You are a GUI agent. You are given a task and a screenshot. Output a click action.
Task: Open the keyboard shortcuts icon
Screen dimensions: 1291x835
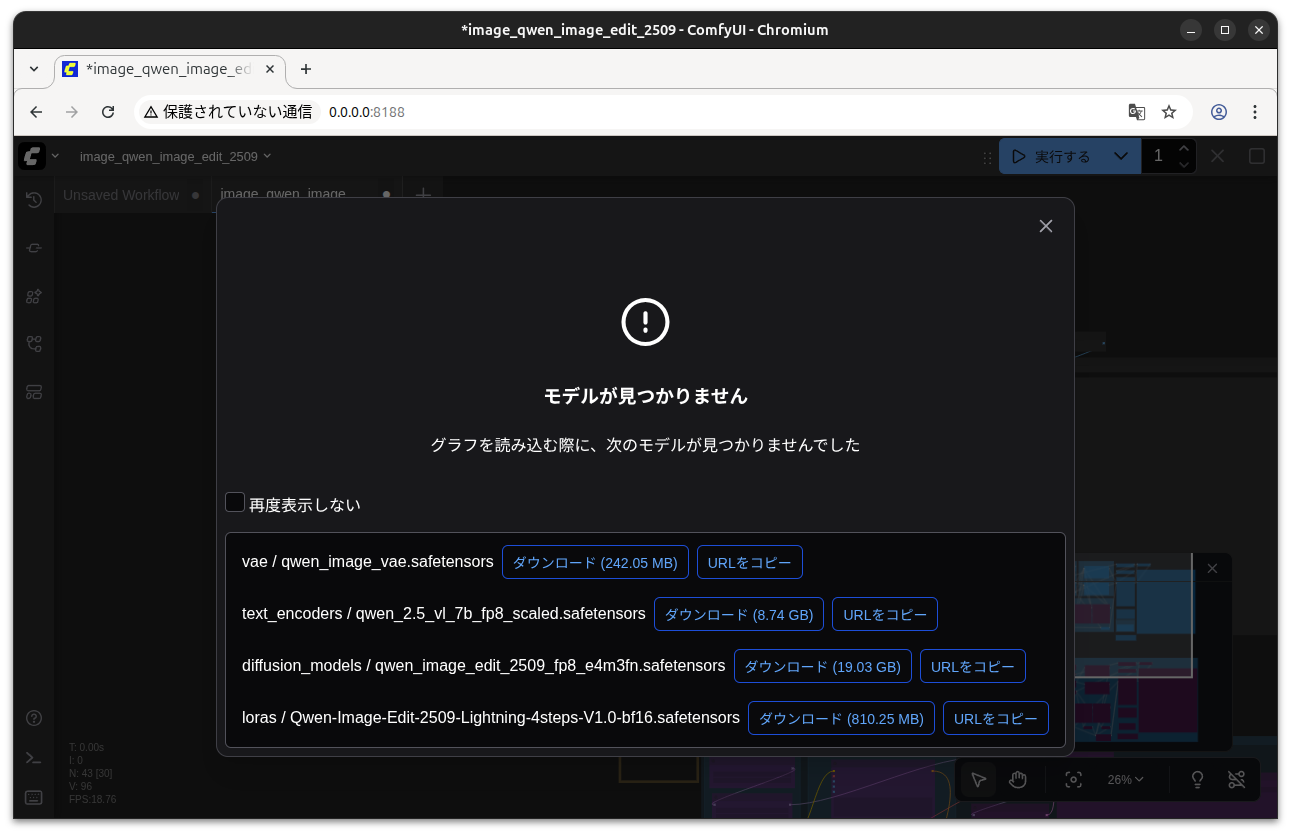(34, 797)
